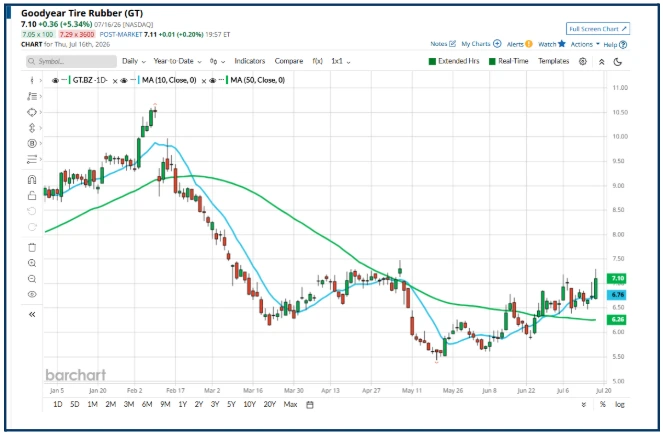Select the 1D time range
This screenshot has width=663, height=434.
point(58,405)
